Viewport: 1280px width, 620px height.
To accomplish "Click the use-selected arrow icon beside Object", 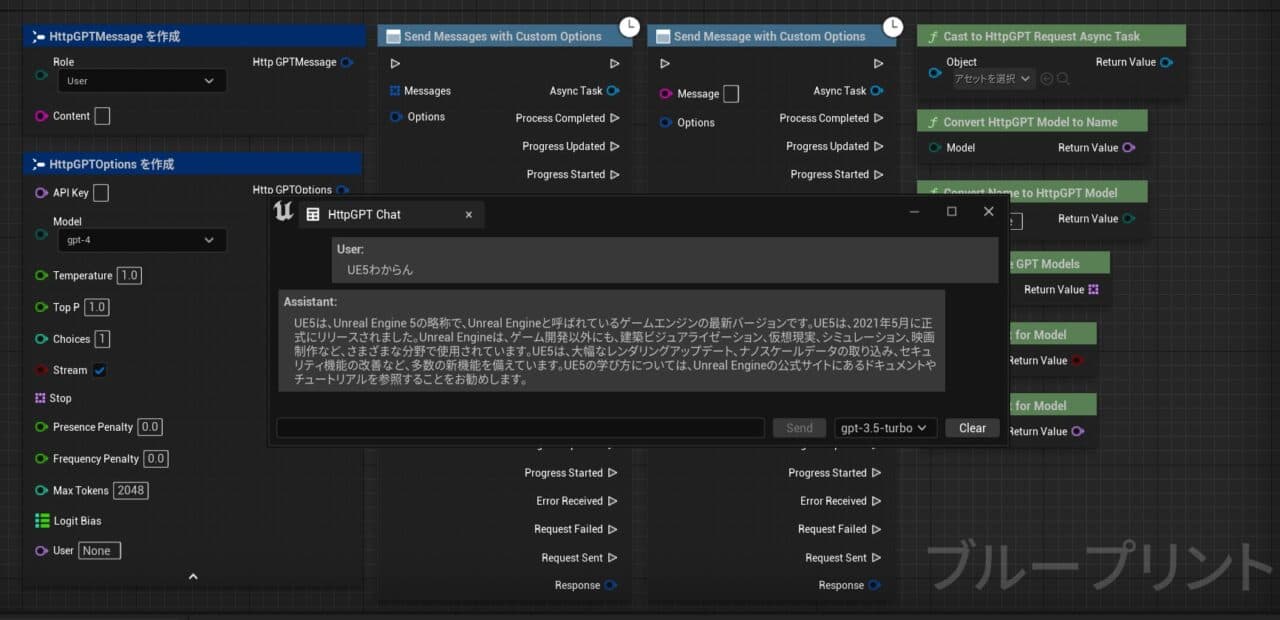I will click(1047, 79).
